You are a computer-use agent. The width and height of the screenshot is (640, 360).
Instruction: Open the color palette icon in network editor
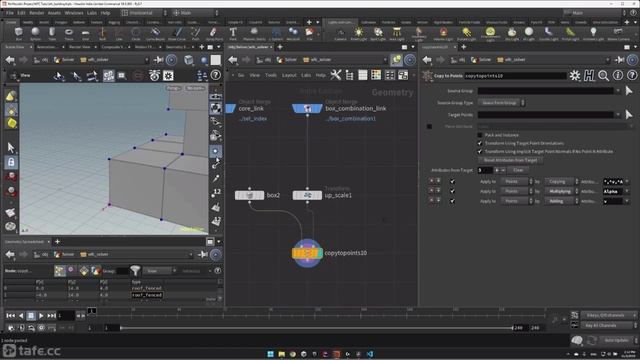click(376, 75)
